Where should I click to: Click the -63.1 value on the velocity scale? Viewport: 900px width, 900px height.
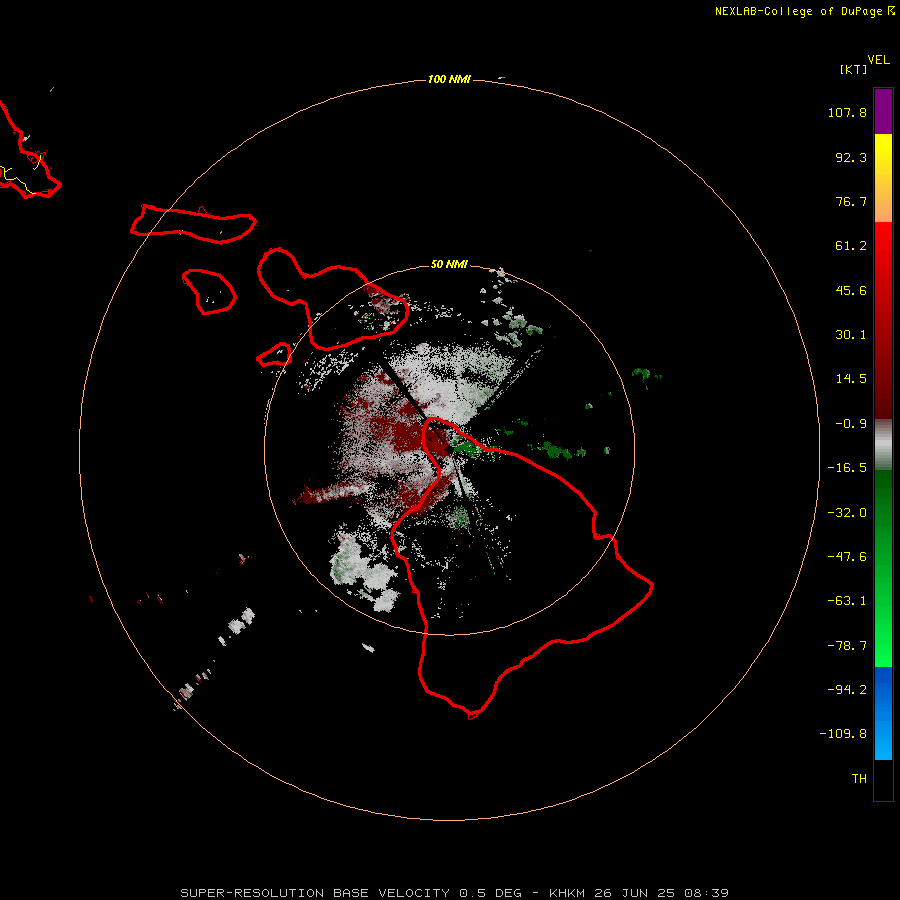click(x=847, y=601)
